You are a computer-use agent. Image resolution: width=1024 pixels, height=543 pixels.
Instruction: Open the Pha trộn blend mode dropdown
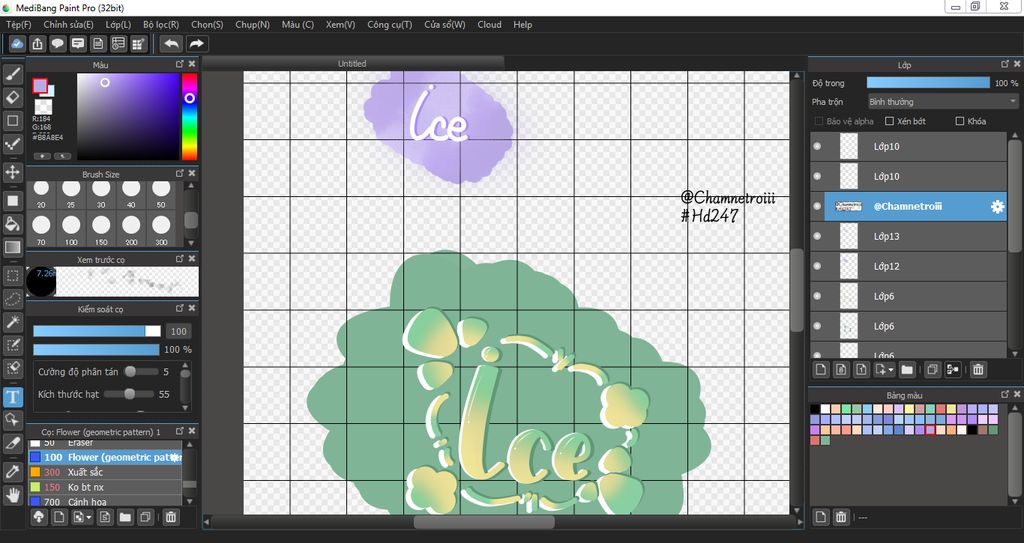click(942, 101)
